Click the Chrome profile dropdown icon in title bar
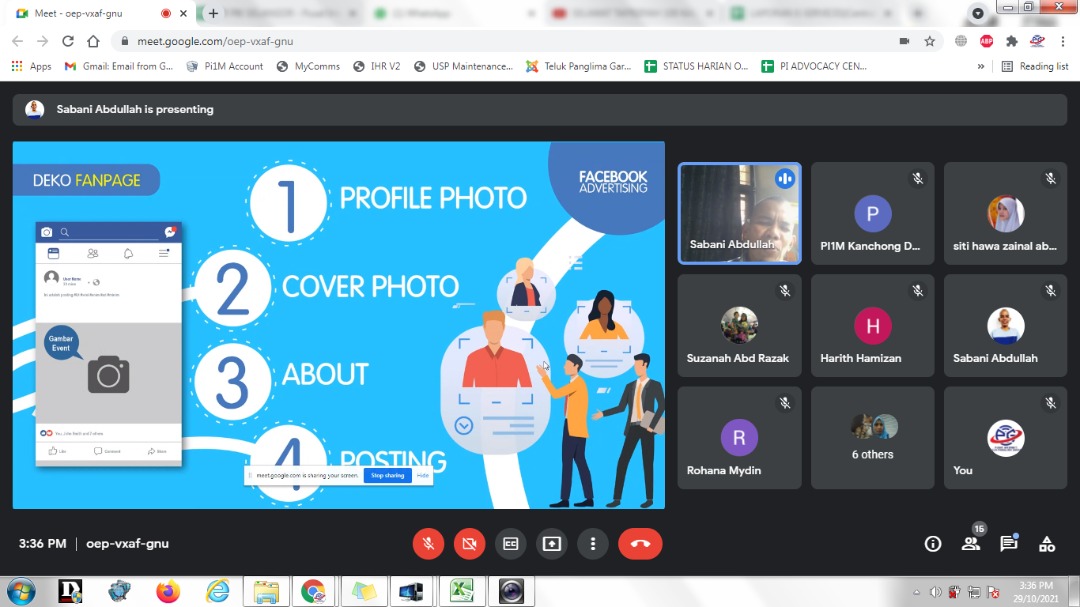 pos(977,13)
